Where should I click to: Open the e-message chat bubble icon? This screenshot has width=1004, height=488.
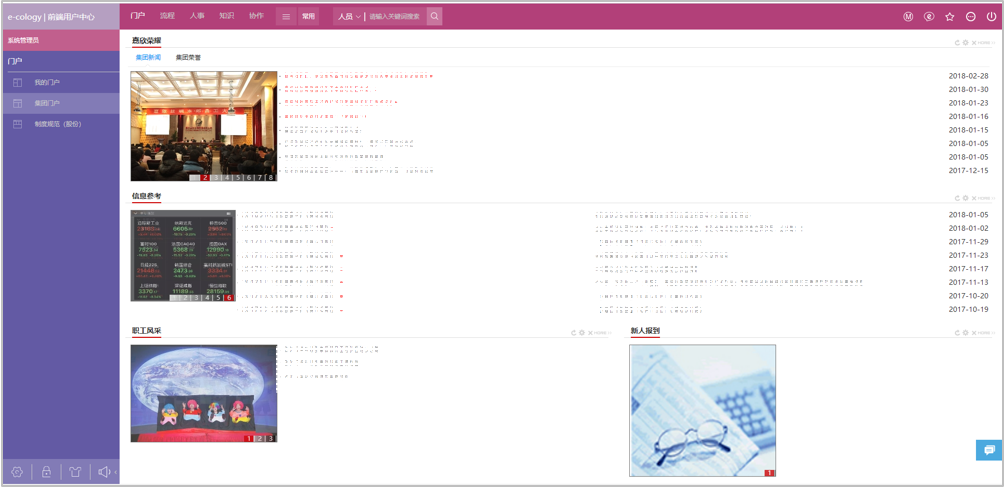[x=928, y=17]
